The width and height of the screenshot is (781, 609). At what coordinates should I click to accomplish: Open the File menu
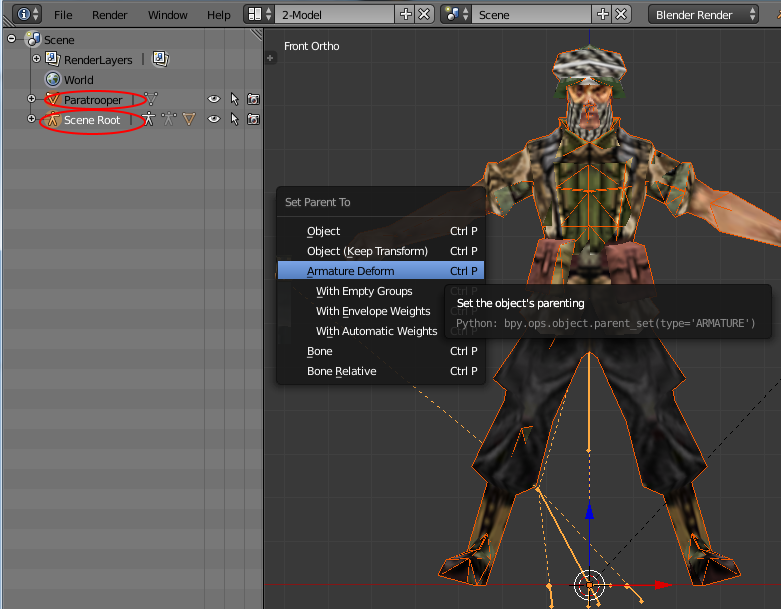[x=63, y=15]
